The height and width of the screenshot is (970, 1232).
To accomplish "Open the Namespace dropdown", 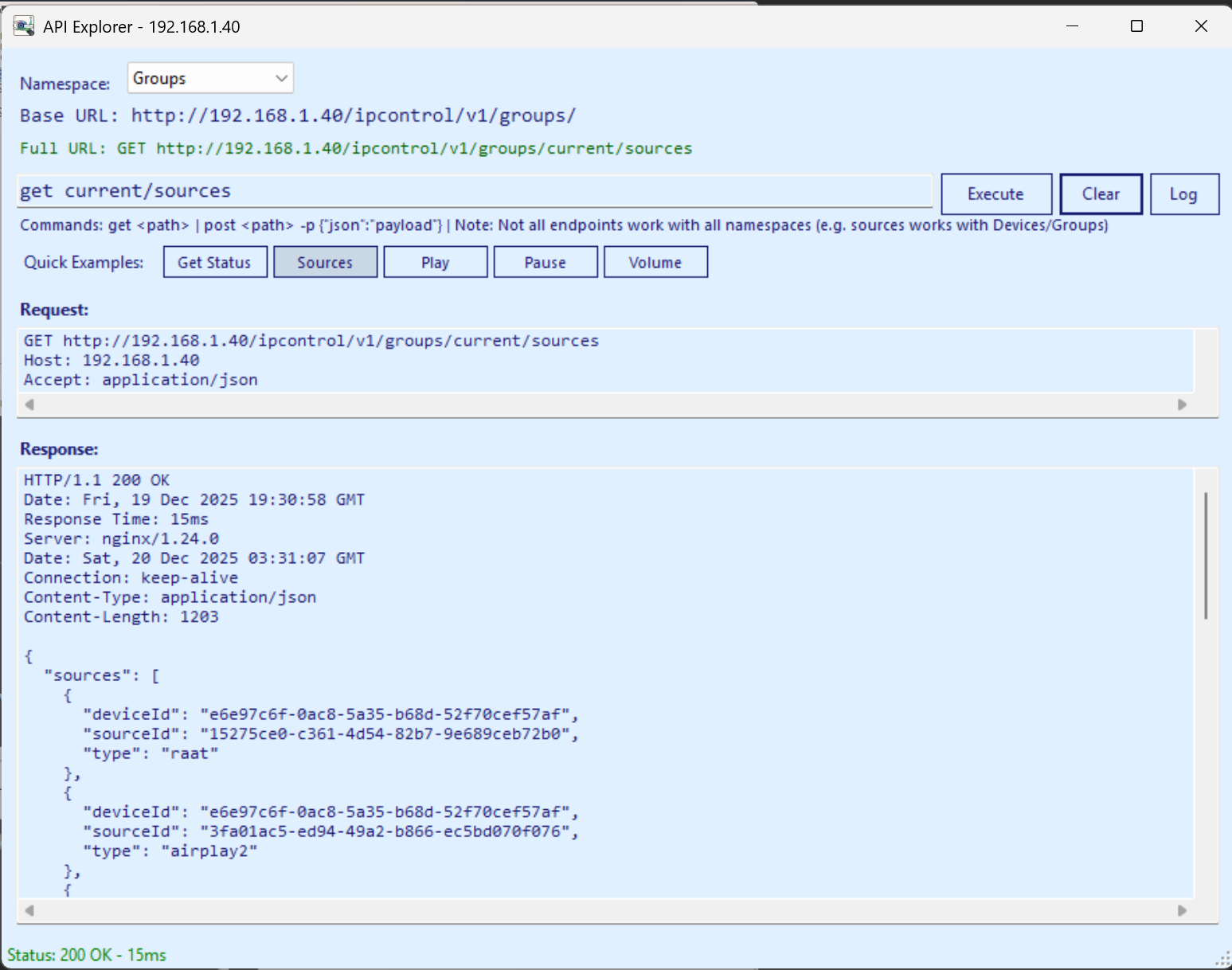I will (209, 77).
